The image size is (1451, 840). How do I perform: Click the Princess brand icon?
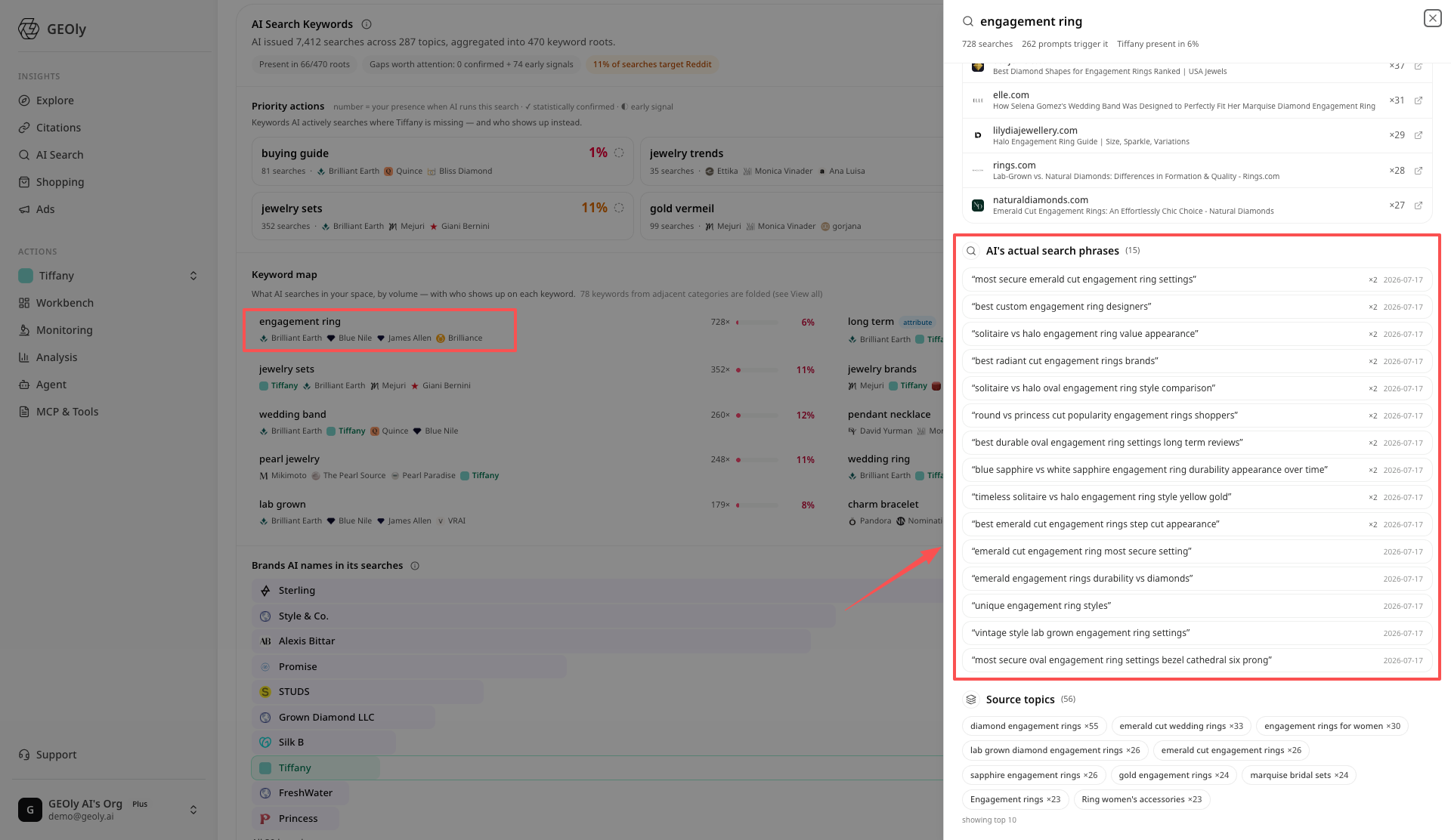tap(265, 819)
